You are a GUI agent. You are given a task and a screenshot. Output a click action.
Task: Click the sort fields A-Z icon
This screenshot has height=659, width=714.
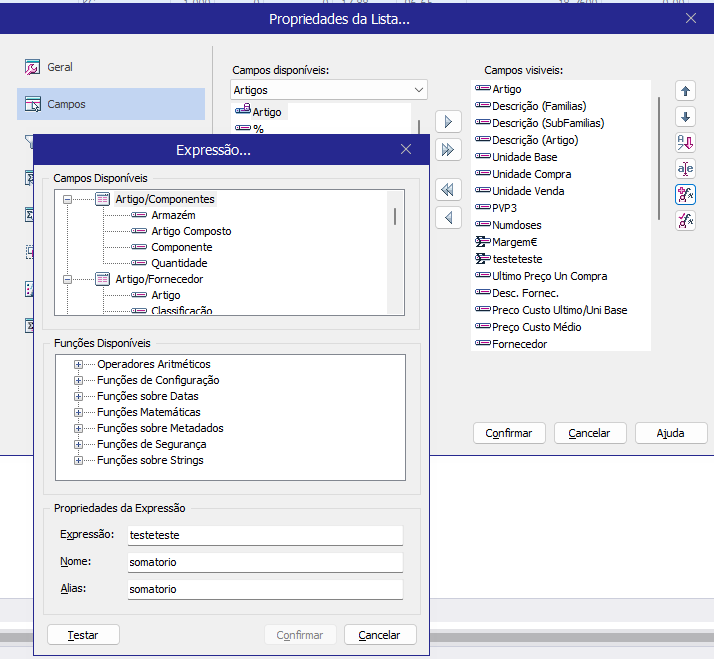tap(686, 143)
